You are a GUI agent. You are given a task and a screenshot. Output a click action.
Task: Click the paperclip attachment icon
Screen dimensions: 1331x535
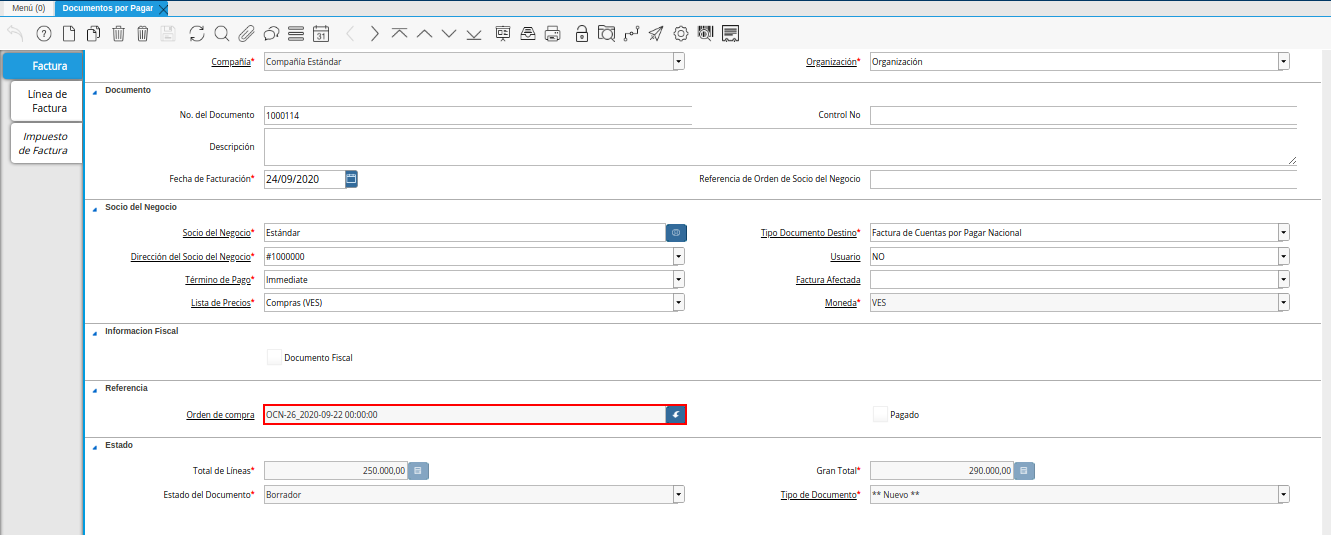click(246, 34)
